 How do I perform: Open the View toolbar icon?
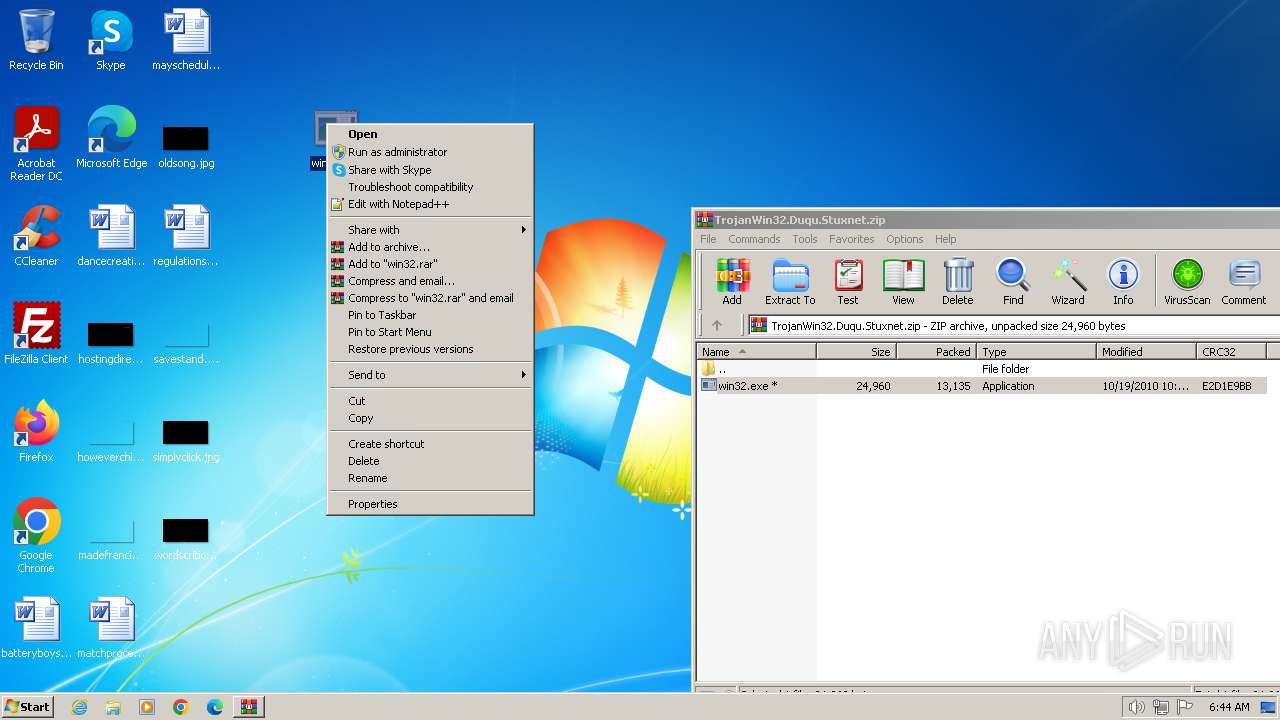pos(903,281)
